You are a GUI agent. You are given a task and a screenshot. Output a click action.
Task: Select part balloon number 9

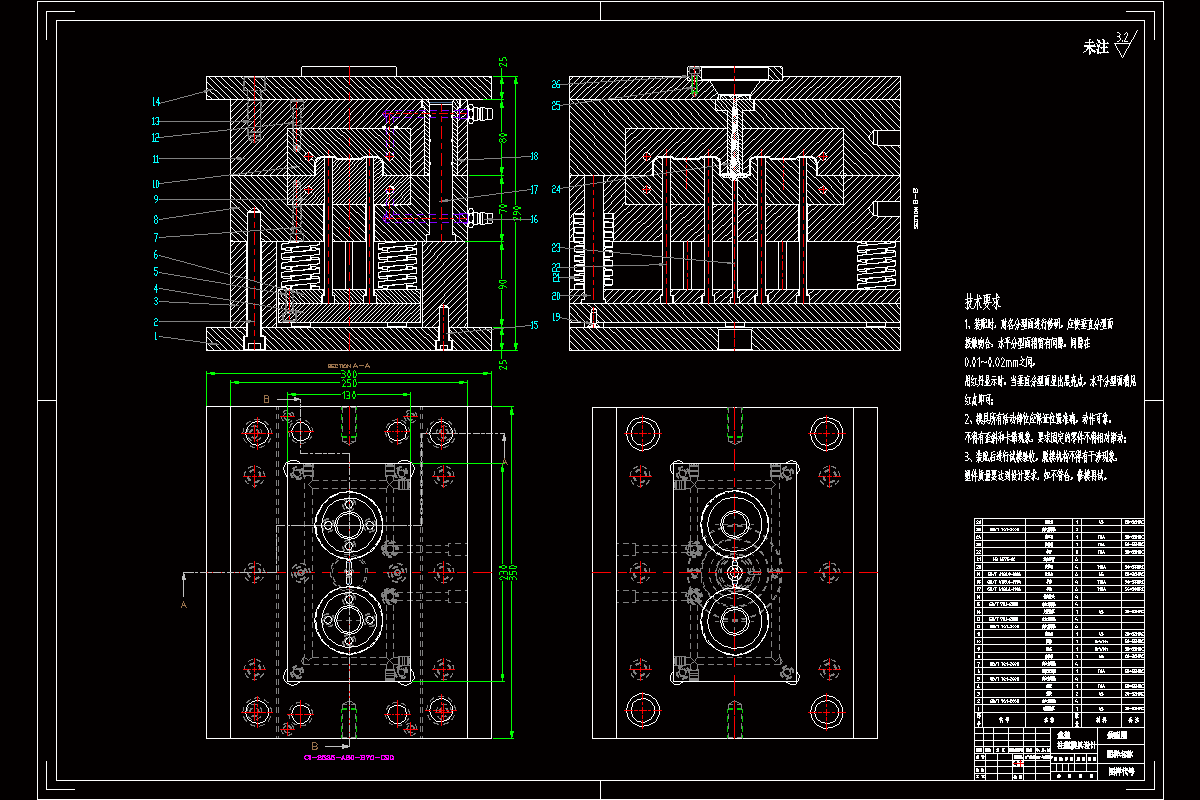click(156, 200)
